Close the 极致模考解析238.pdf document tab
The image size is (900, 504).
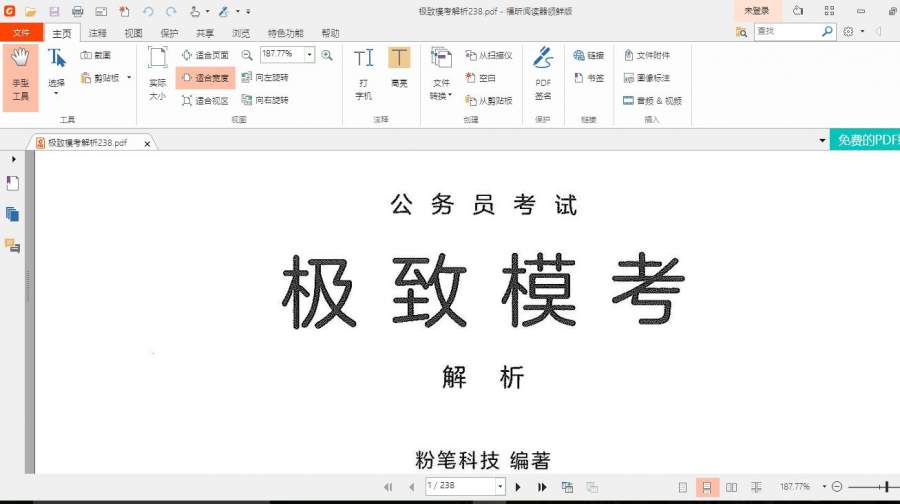pyautogui.click(x=147, y=144)
